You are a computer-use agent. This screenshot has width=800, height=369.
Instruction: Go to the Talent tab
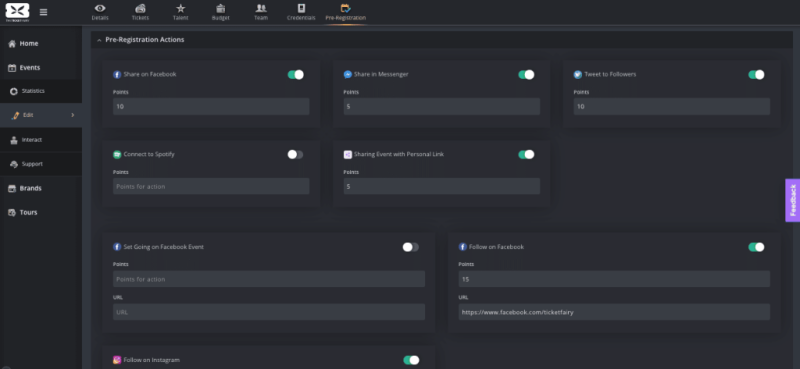click(x=181, y=12)
